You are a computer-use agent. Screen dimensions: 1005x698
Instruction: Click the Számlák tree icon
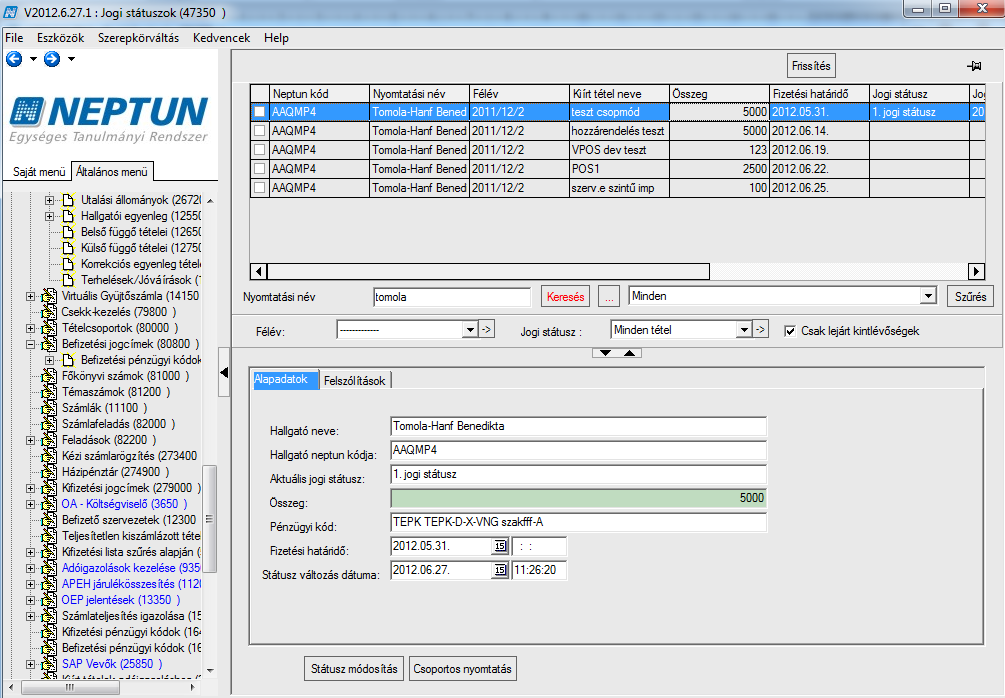click(49, 408)
